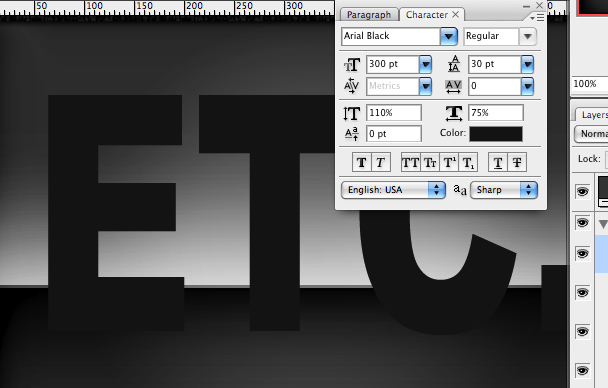Image resolution: width=608 pixels, height=388 pixels.
Task: Enable All Caps text style
Action: [x=410, y=162]
